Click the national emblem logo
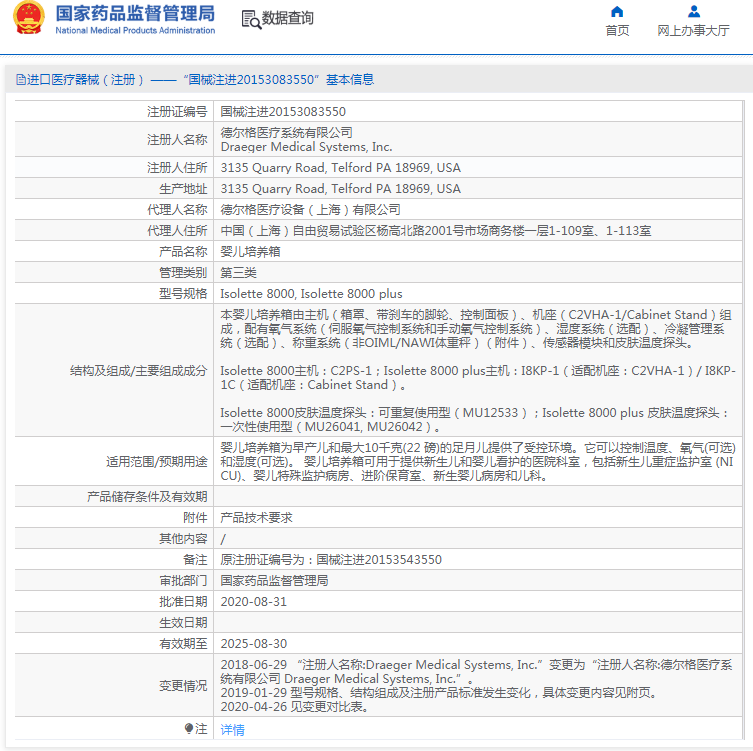The image size is (753, 751). 29,19
